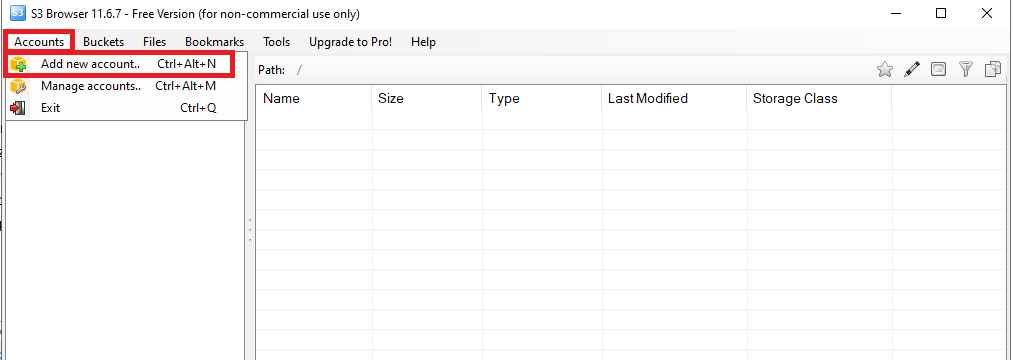Sort by Last Modified column header
The width and height of the screenshot is (1013, 360).
click(674, 99)
